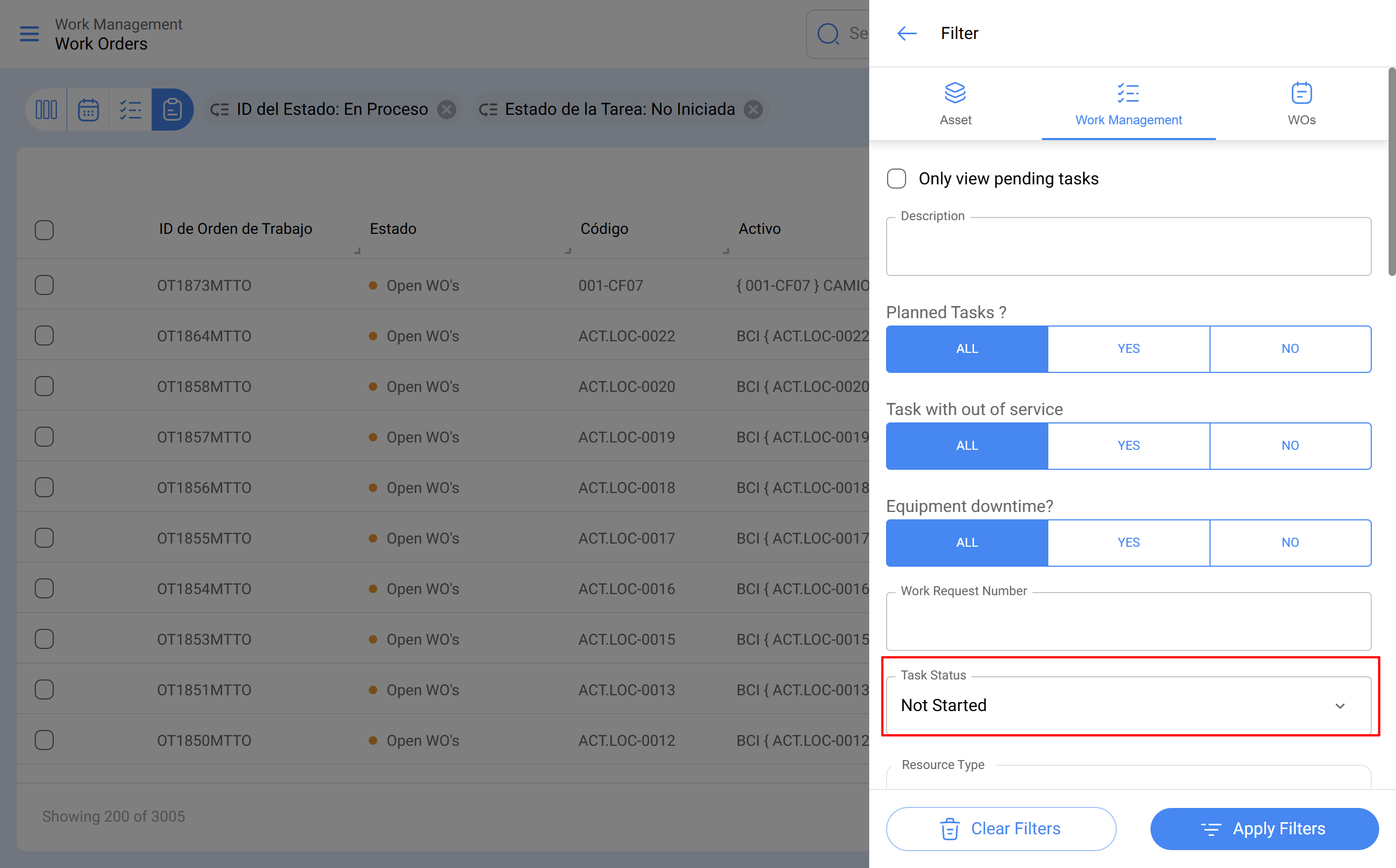Open the Asset filter tab
Image resolution: width=1396 pixels, height=868 pixels.
pos(955,104)
